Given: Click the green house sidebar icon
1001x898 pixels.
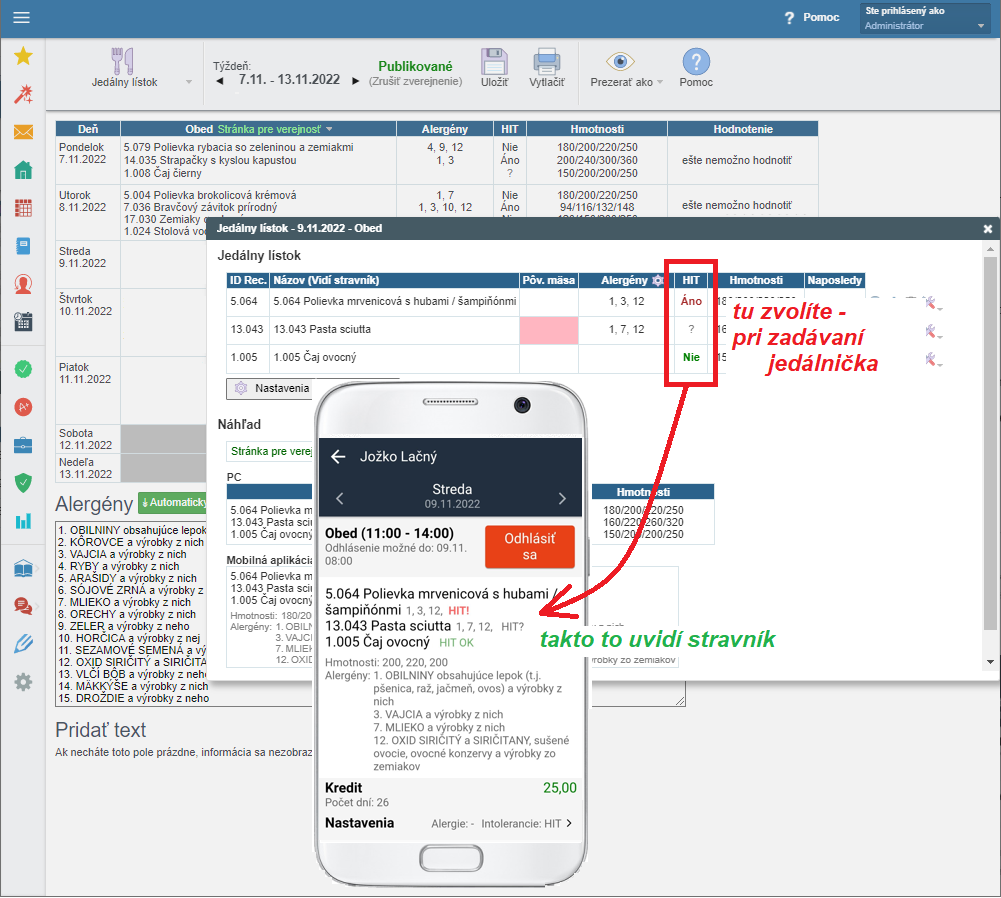Looking at the screenshot, I should coord(23,170).
